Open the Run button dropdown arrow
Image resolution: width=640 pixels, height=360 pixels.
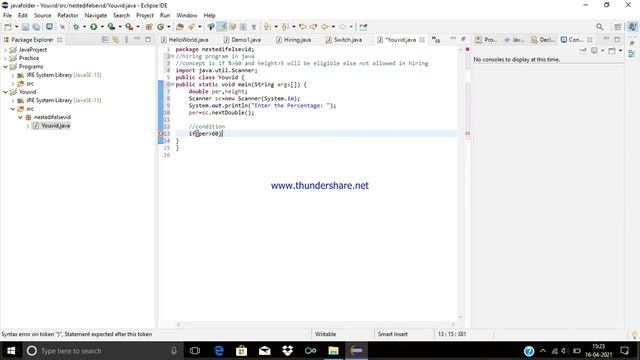(102, 27)
